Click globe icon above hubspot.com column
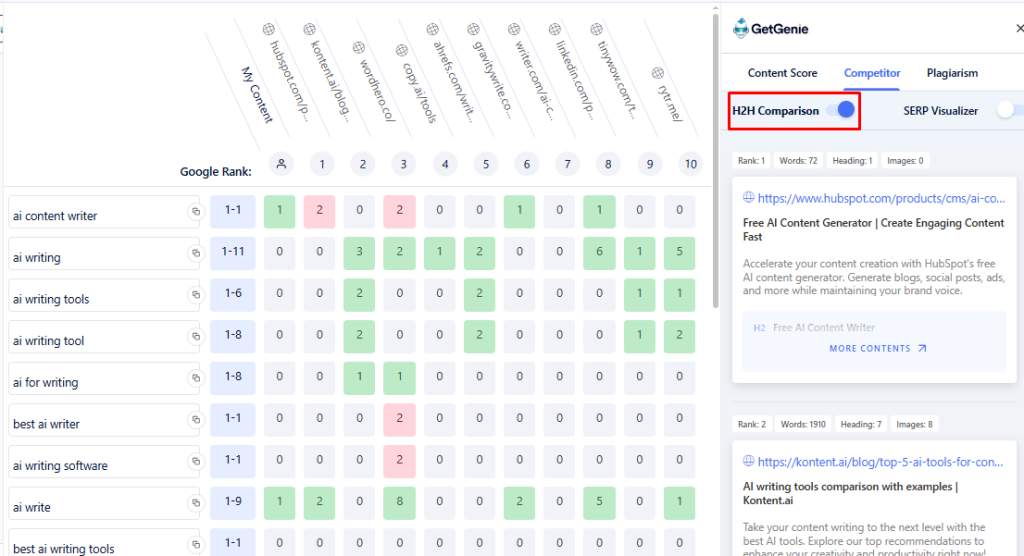 (267, 29)
